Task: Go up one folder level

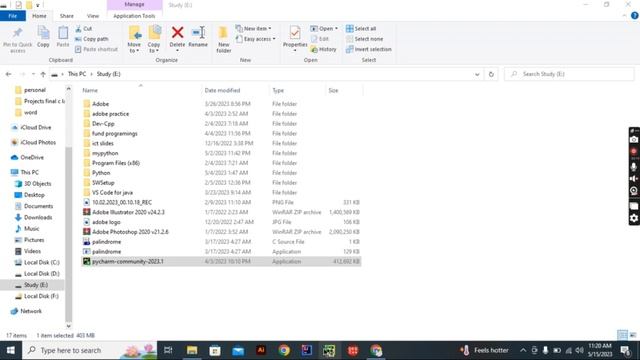Action: coord(43,74)
